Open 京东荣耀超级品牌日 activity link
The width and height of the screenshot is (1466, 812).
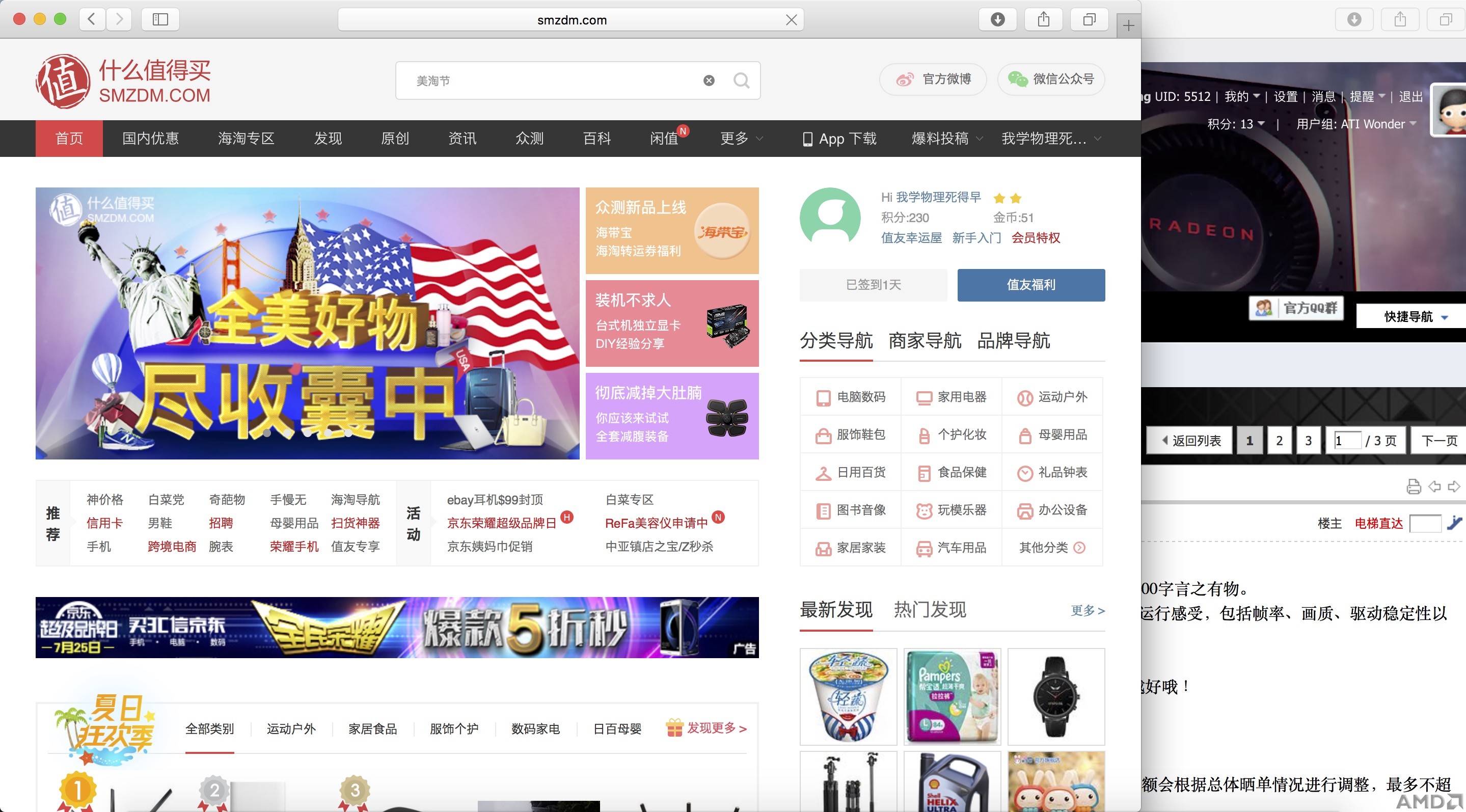click(501, 523)
